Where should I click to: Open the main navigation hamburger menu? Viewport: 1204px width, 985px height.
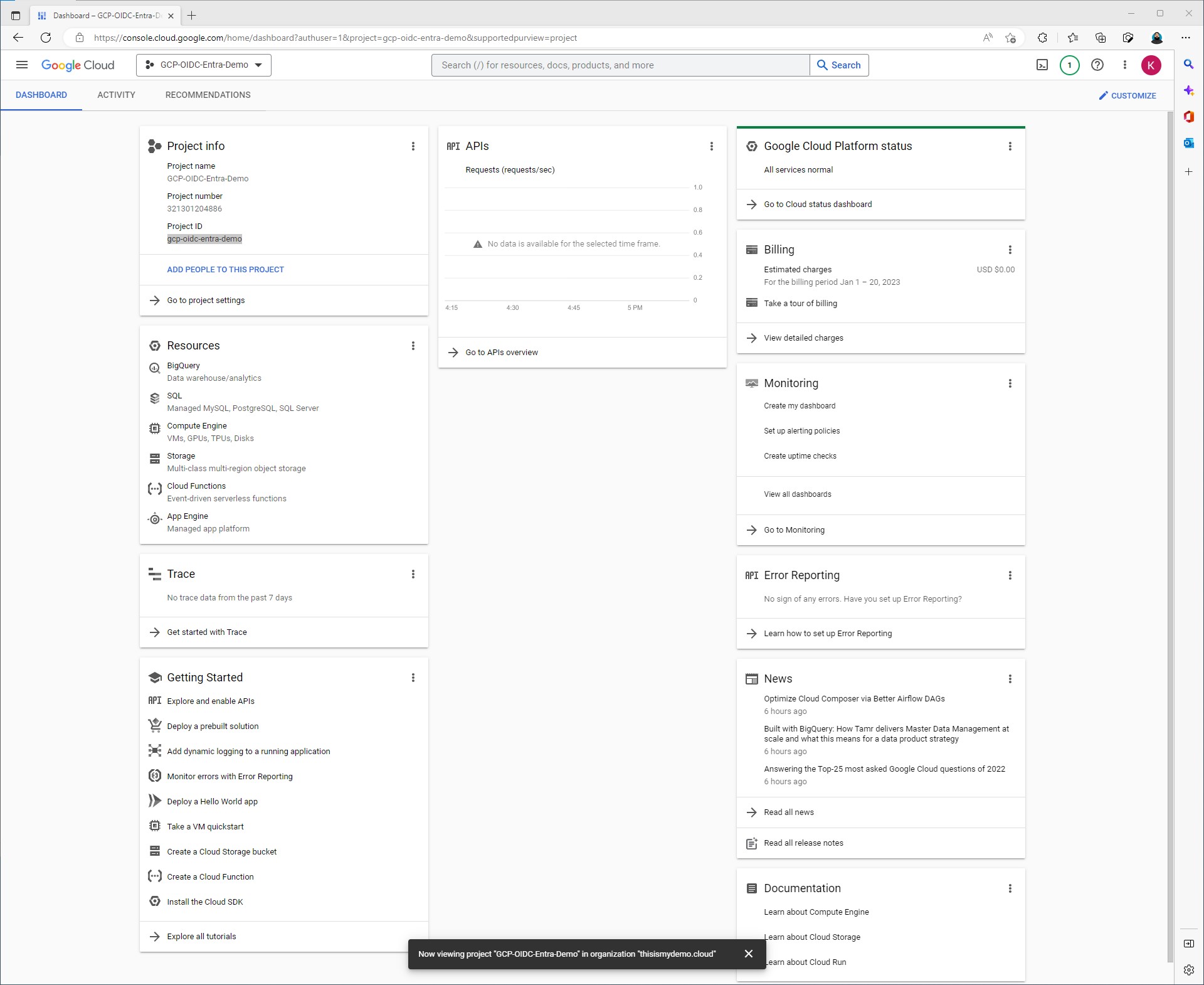point(22,65)
